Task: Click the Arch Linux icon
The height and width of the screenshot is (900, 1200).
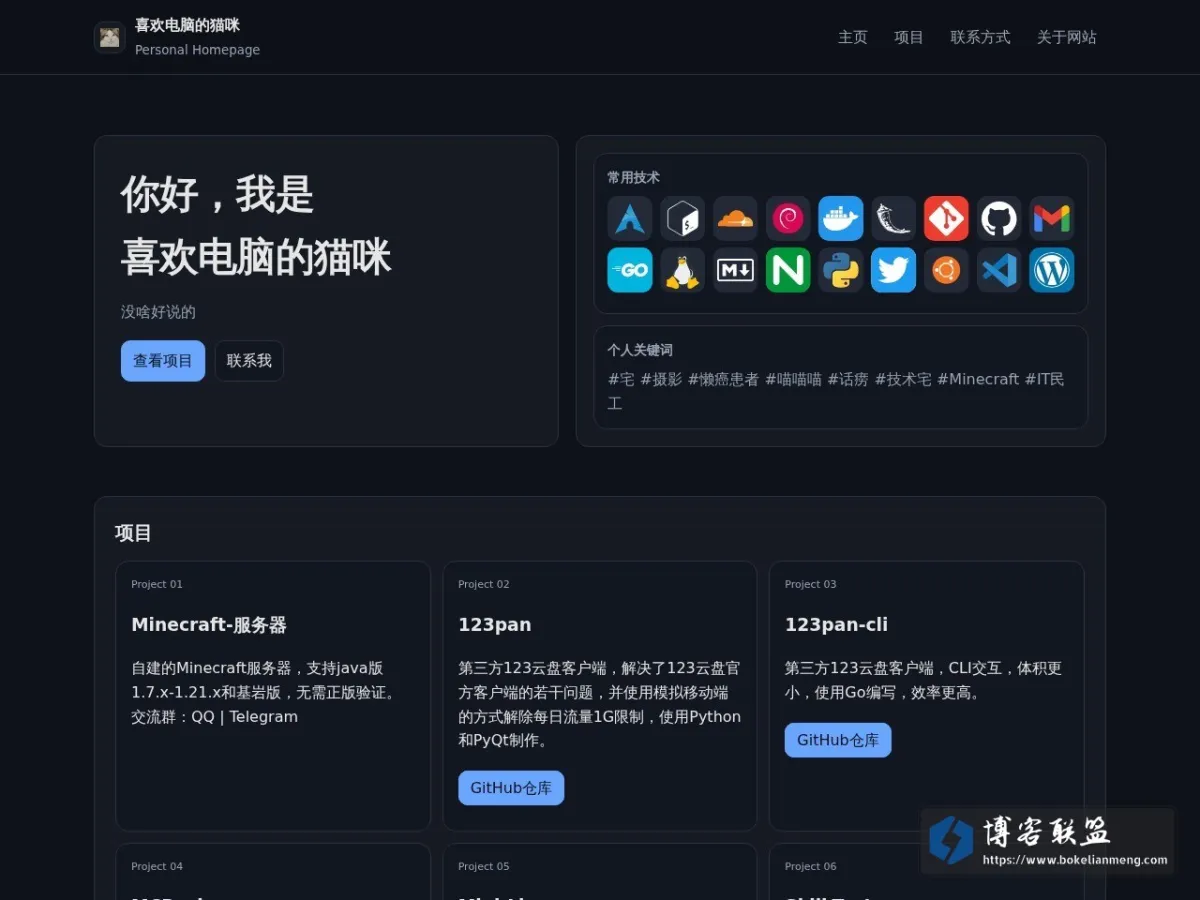Action: tap(630, 218)
